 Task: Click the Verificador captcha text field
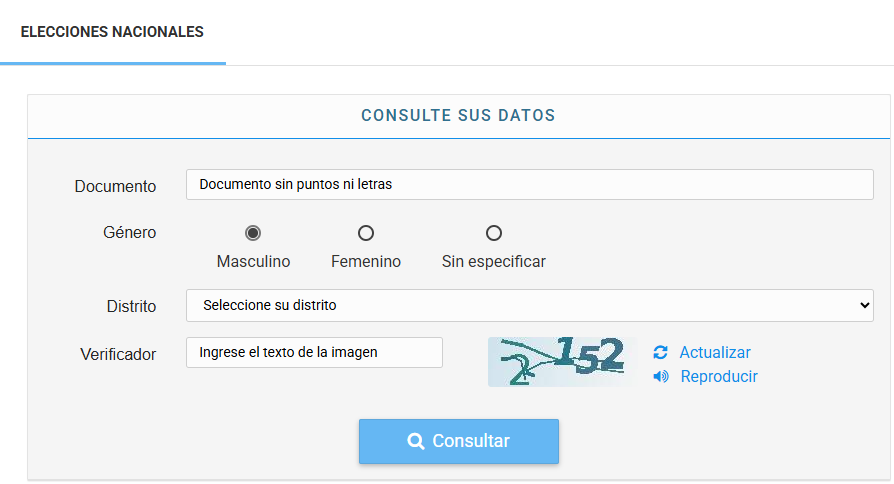click(314, 352)
